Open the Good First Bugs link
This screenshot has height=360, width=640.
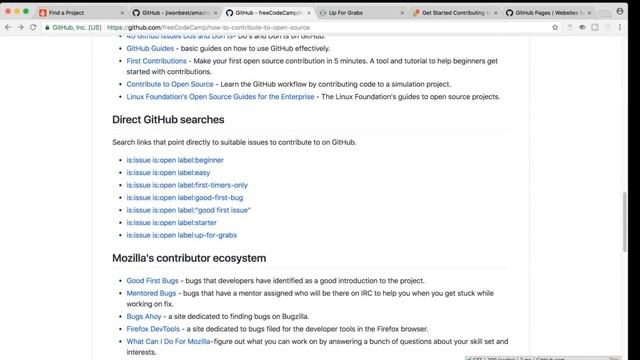[152, 281]
